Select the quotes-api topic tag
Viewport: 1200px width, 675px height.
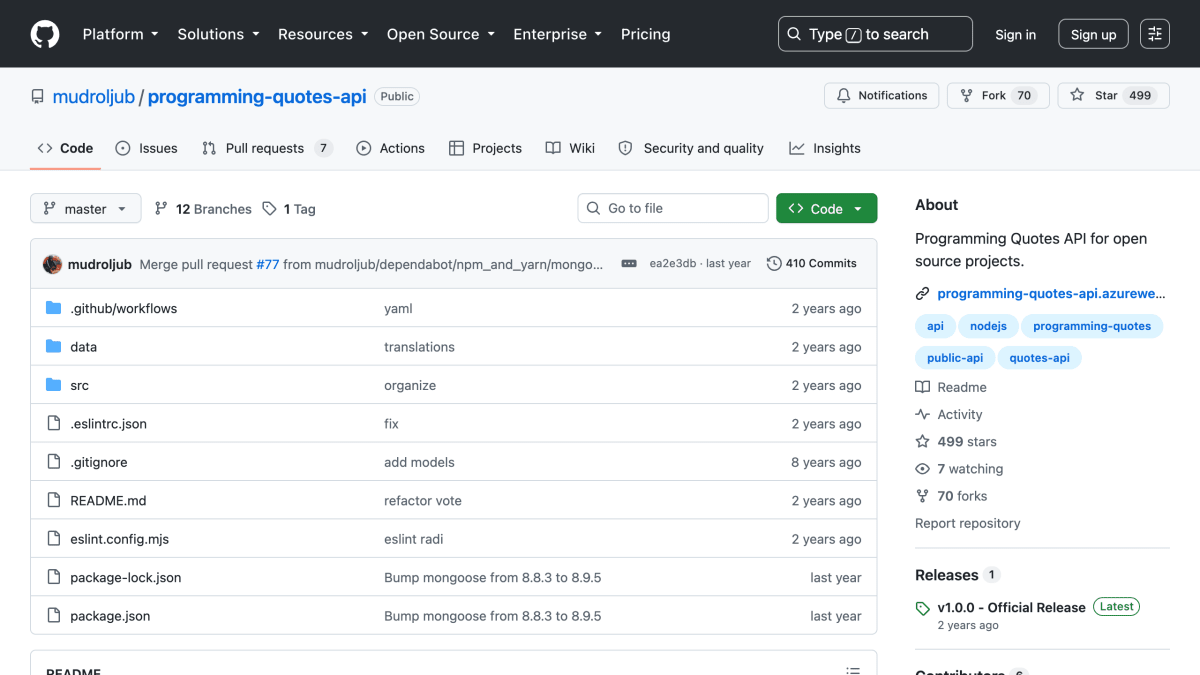1040,358
